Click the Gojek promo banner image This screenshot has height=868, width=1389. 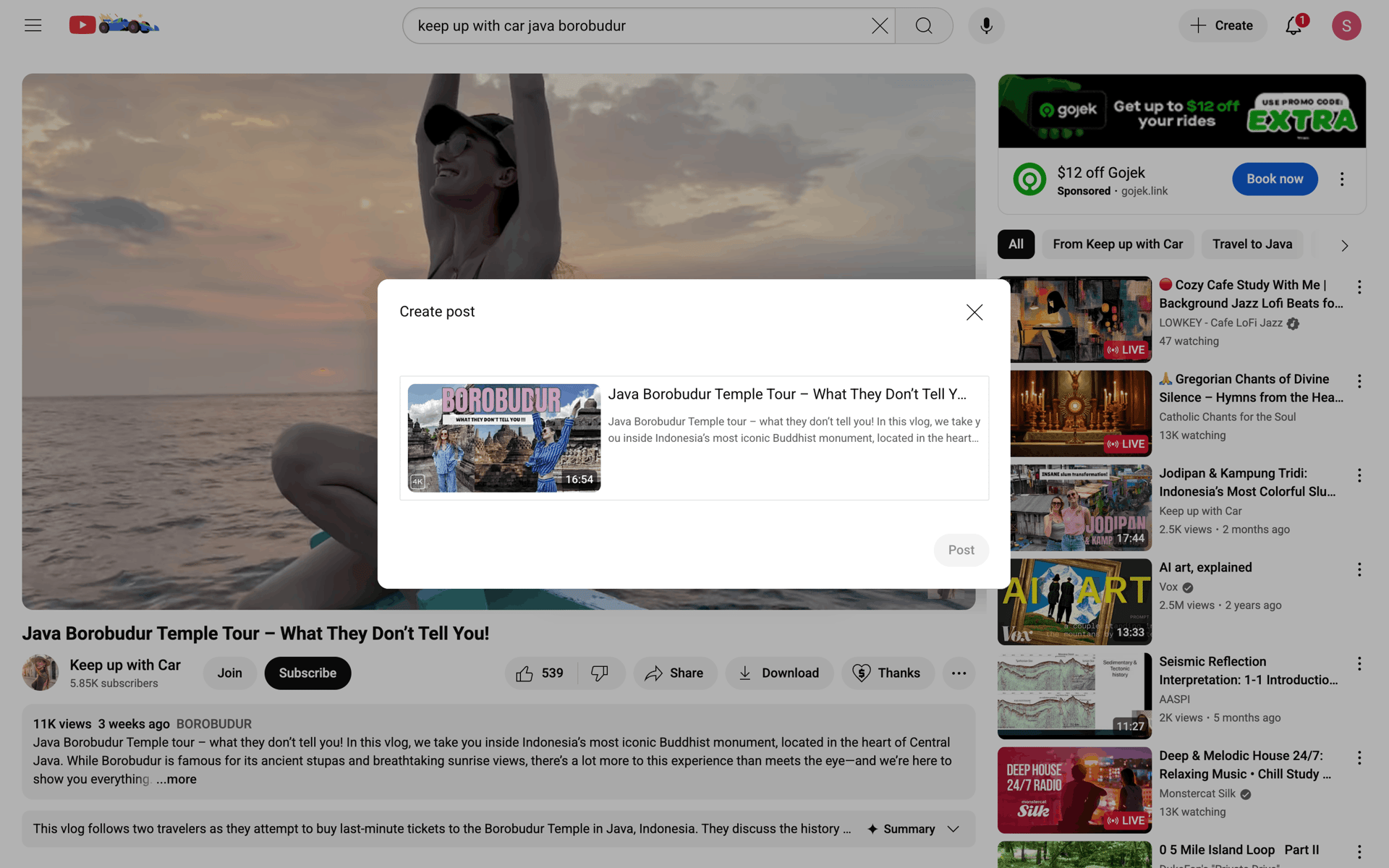pyautogui.click(x=1182, y=111)
